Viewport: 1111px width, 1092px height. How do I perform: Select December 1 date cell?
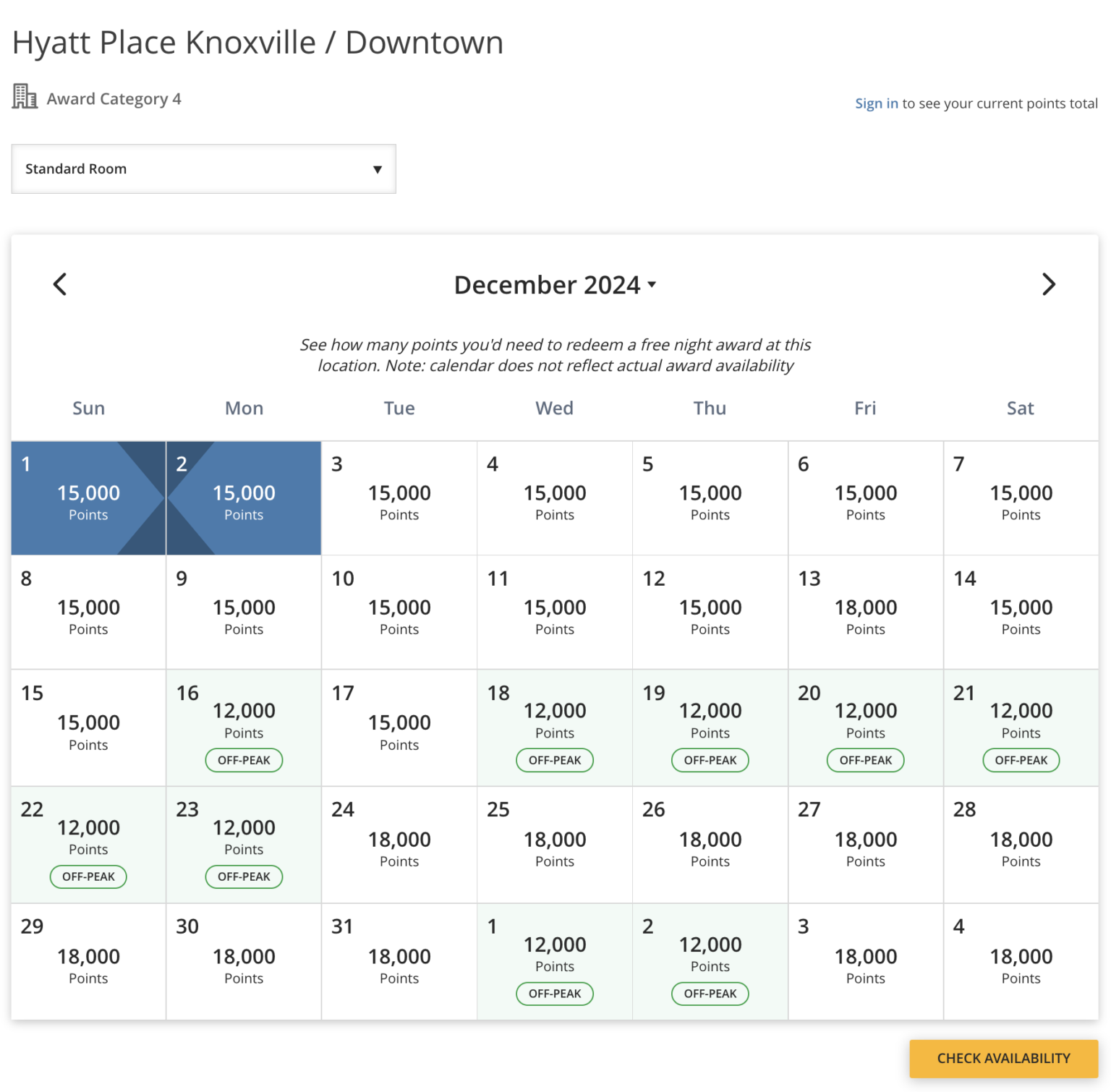[x=88, y=498]
